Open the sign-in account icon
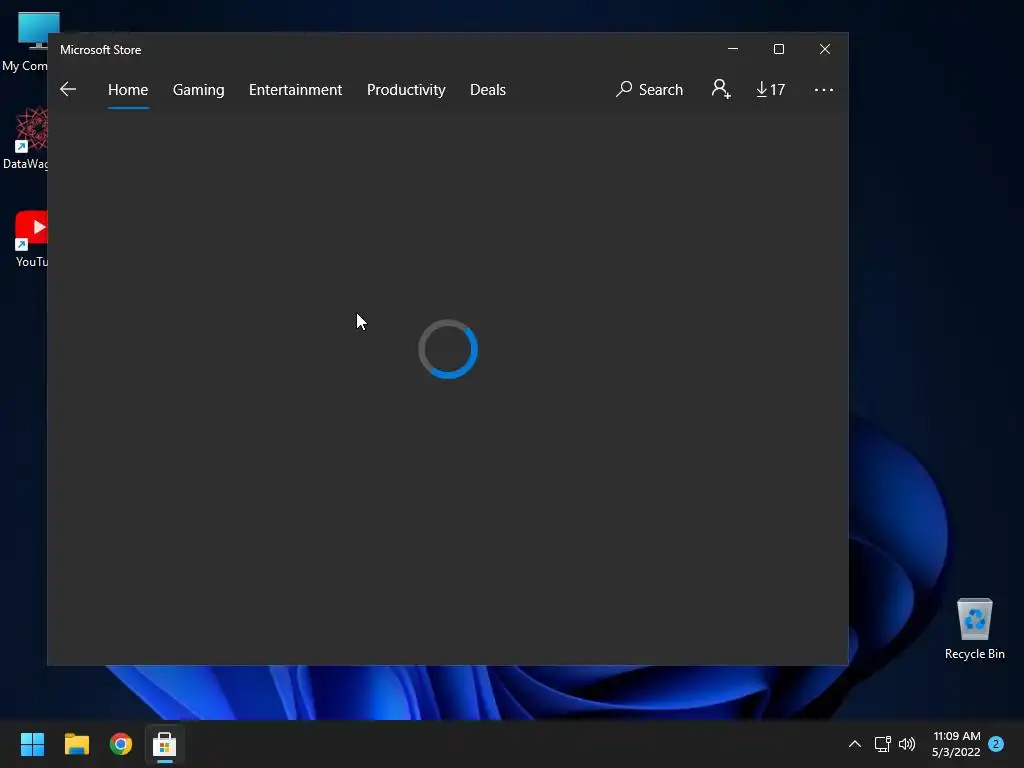This screenshot has height=768, width=1024. pos(721,89)
